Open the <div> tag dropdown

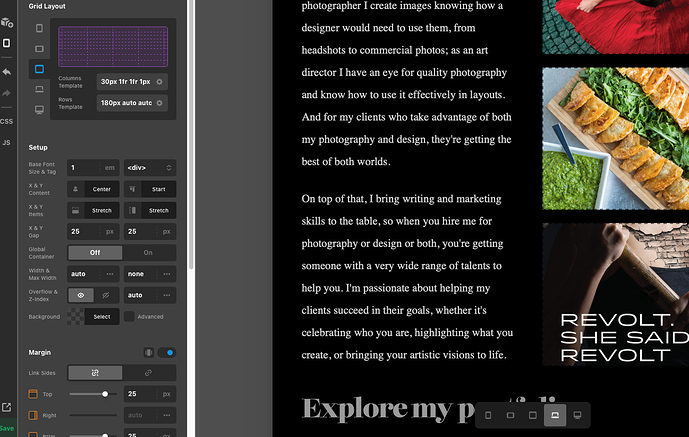tap(149, 168)
